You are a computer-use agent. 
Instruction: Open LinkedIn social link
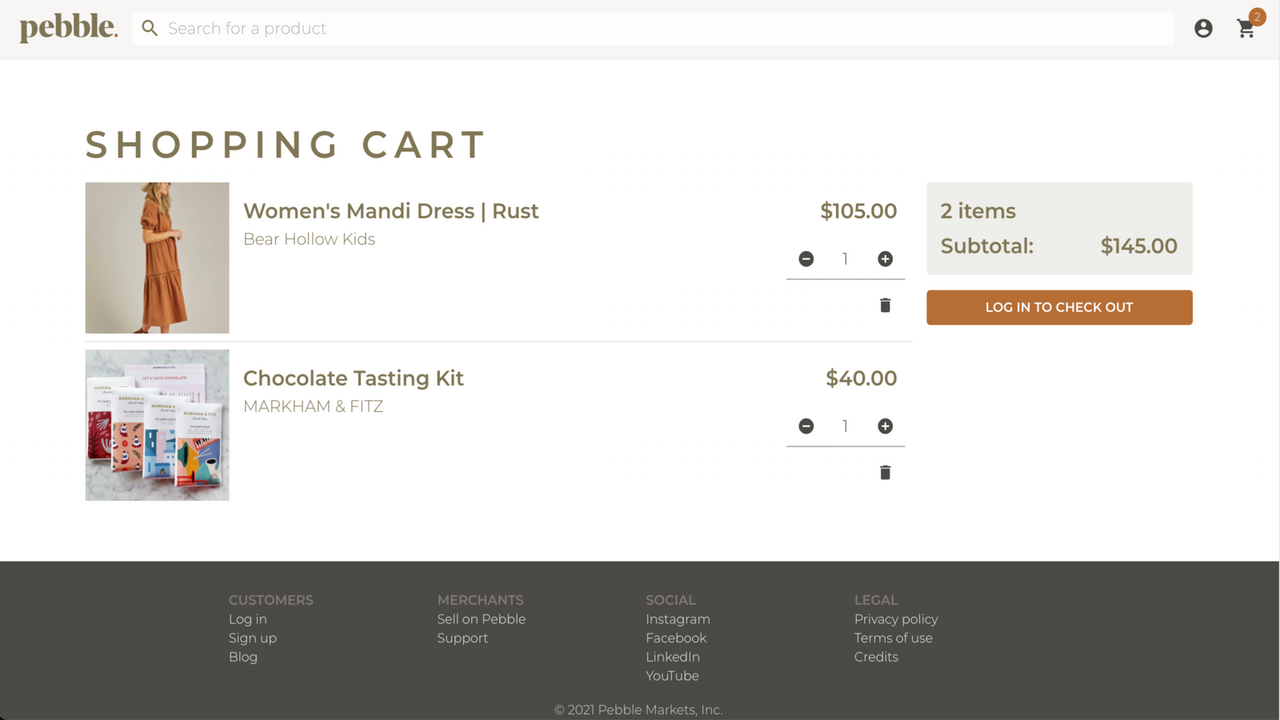673,657
